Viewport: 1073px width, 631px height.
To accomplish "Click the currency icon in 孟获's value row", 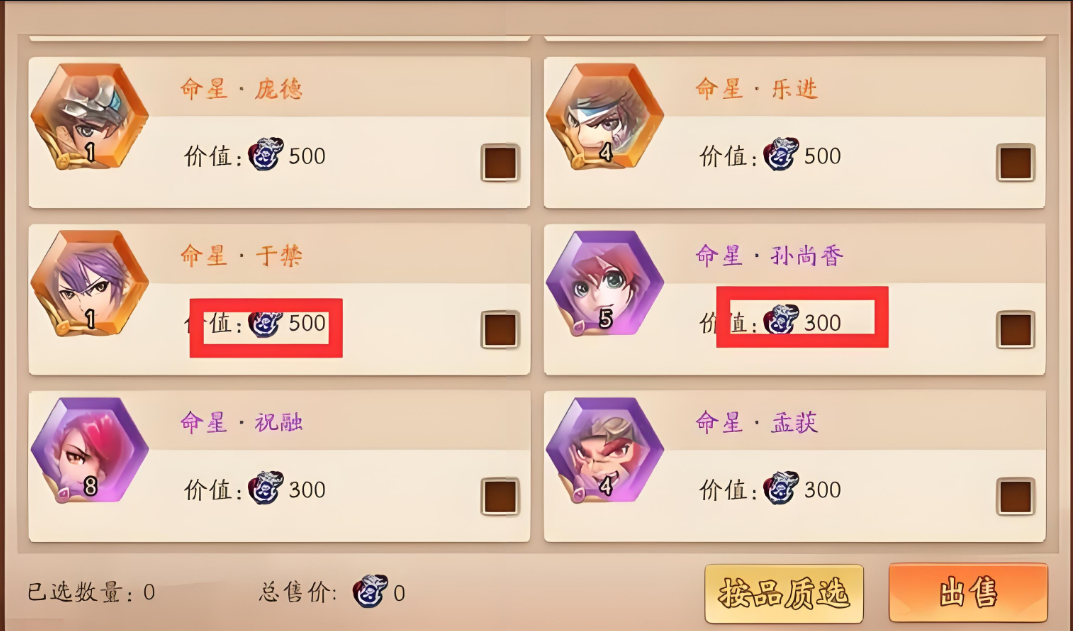I will coord(781,488).
